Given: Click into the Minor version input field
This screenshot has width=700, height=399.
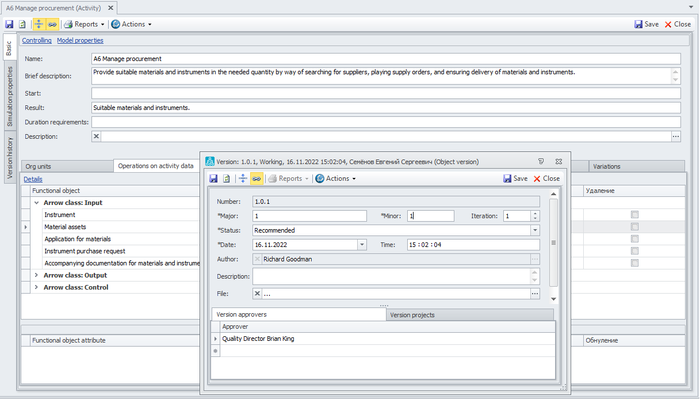Looking at the screenshot, I should pos(431,216).
